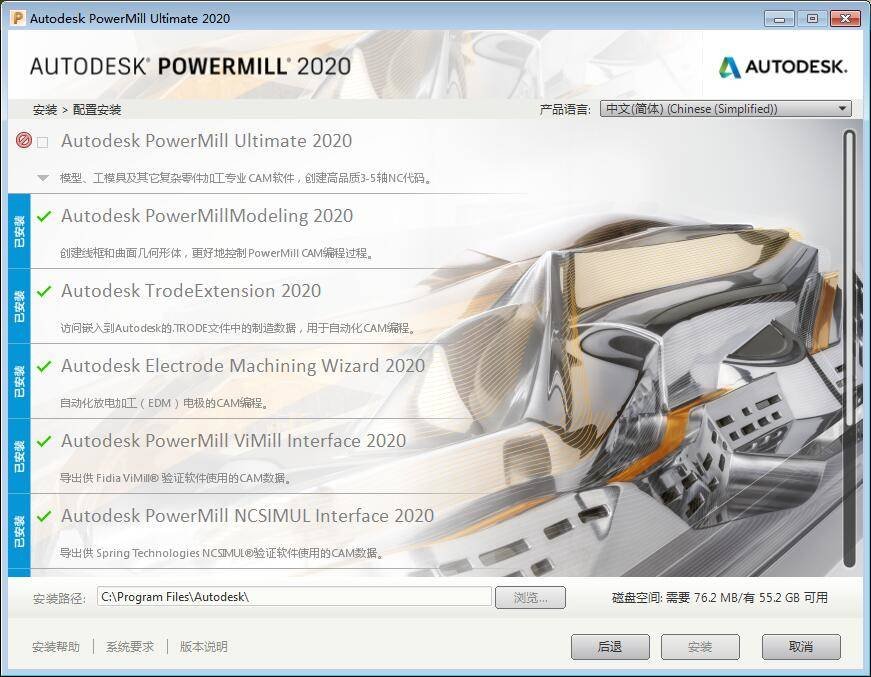
Task: Click blue 已安装 tab beside PowerMillModeling
Action: coord(19,232)
